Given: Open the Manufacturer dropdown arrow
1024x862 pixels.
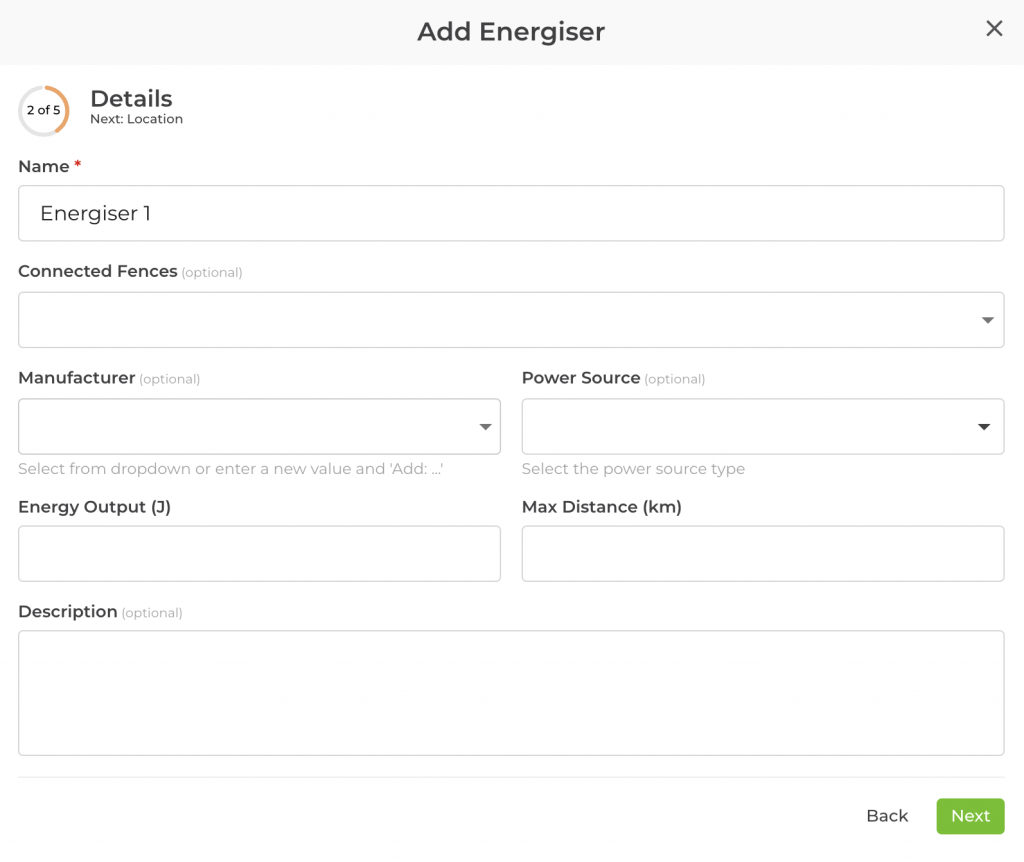Looking at the screenshot, I should [x=485, y=427].
